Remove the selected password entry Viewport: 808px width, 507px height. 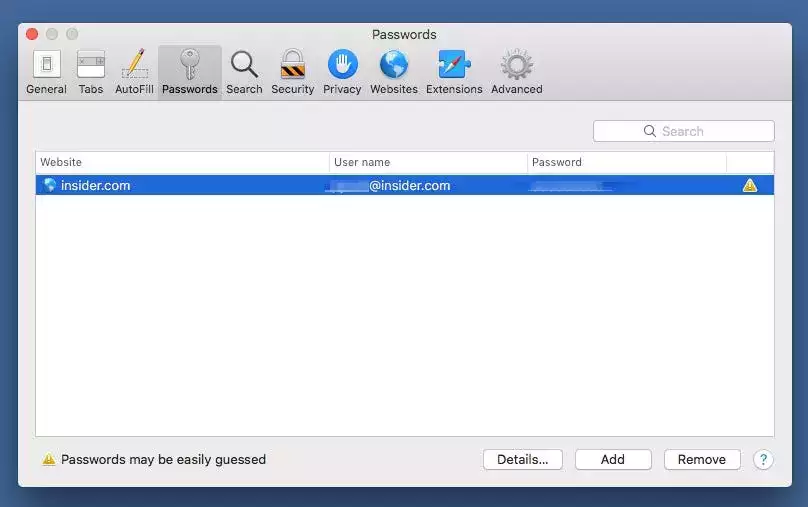tap(701, 460)
